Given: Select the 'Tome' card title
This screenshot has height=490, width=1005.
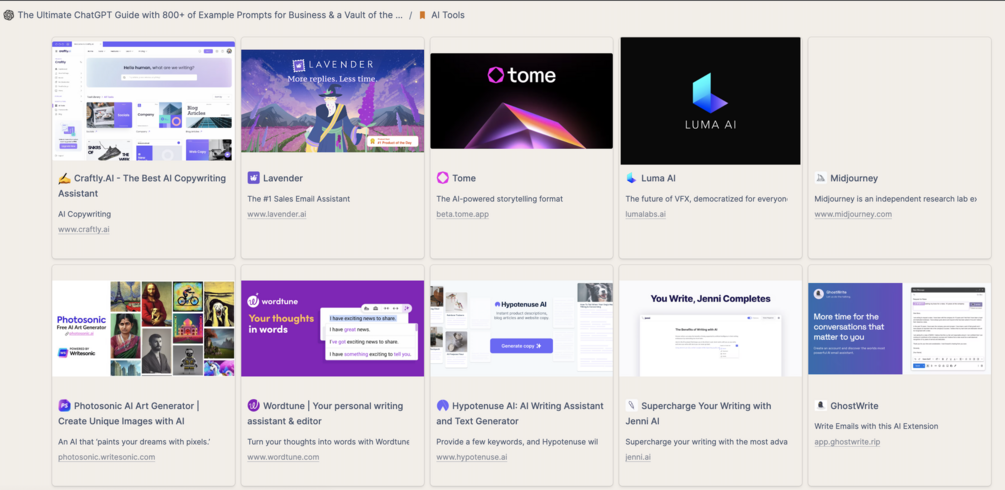Looking at the screenshot, I should pos(464,178).
